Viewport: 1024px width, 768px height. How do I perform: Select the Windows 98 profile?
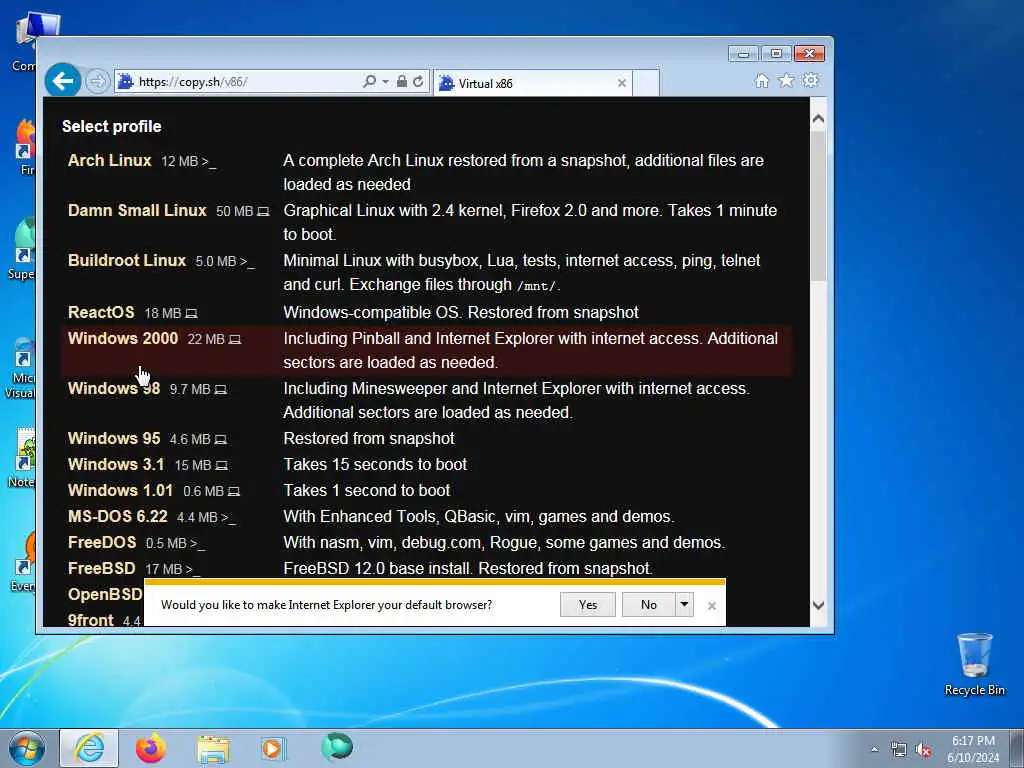pos(114,388)
